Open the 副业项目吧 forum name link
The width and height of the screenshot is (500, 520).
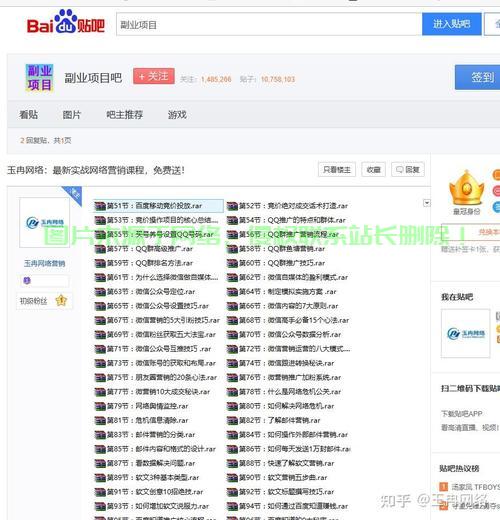tap(93, 78)
